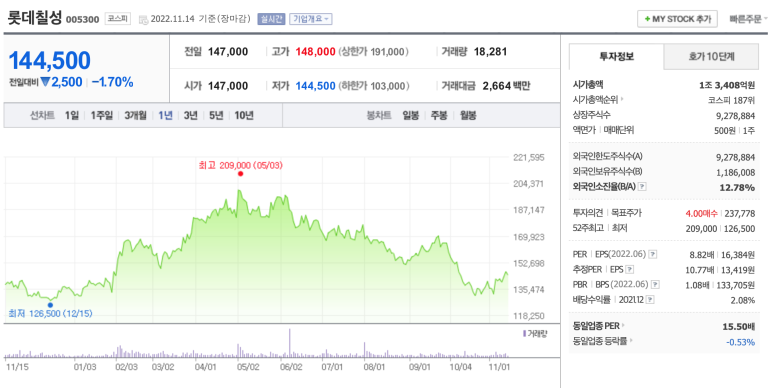Expand the 빠른주문 dropdown
The height and width of the screenshot is (388, 773).
click(749, 19)
